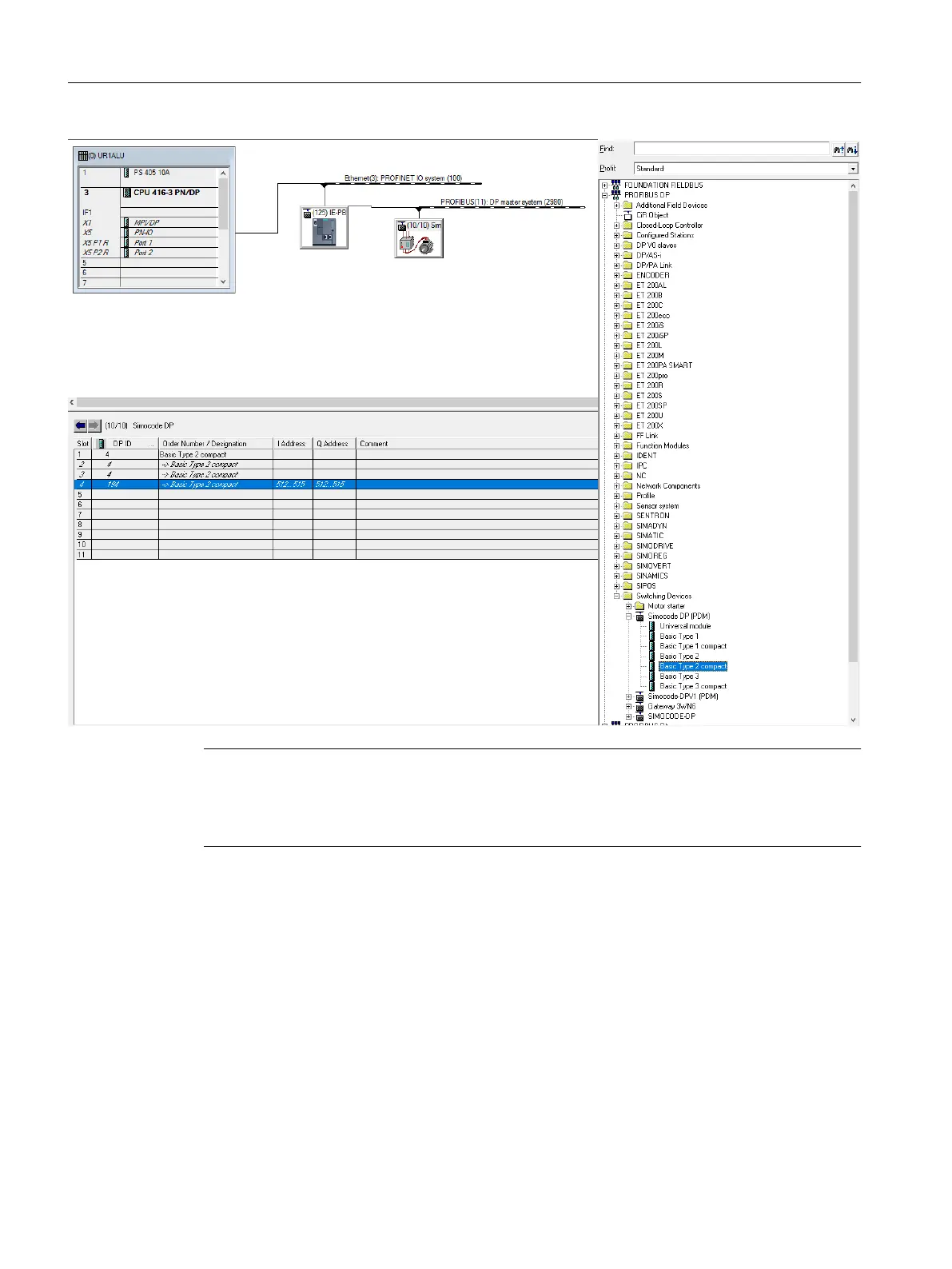Click the Ethernet(3) PROFINET IO system label
Viewport: 952px width, 1269px height.
[403, 178]
